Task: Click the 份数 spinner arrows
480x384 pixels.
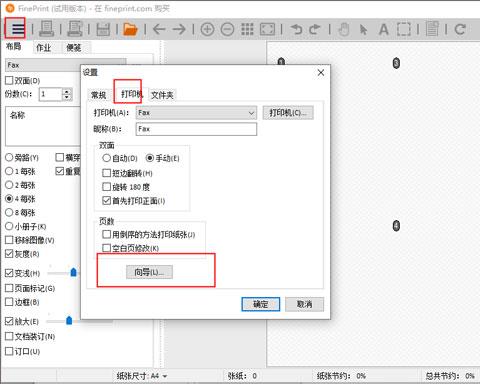Action: pyautogui.click(x=67, y=94)
